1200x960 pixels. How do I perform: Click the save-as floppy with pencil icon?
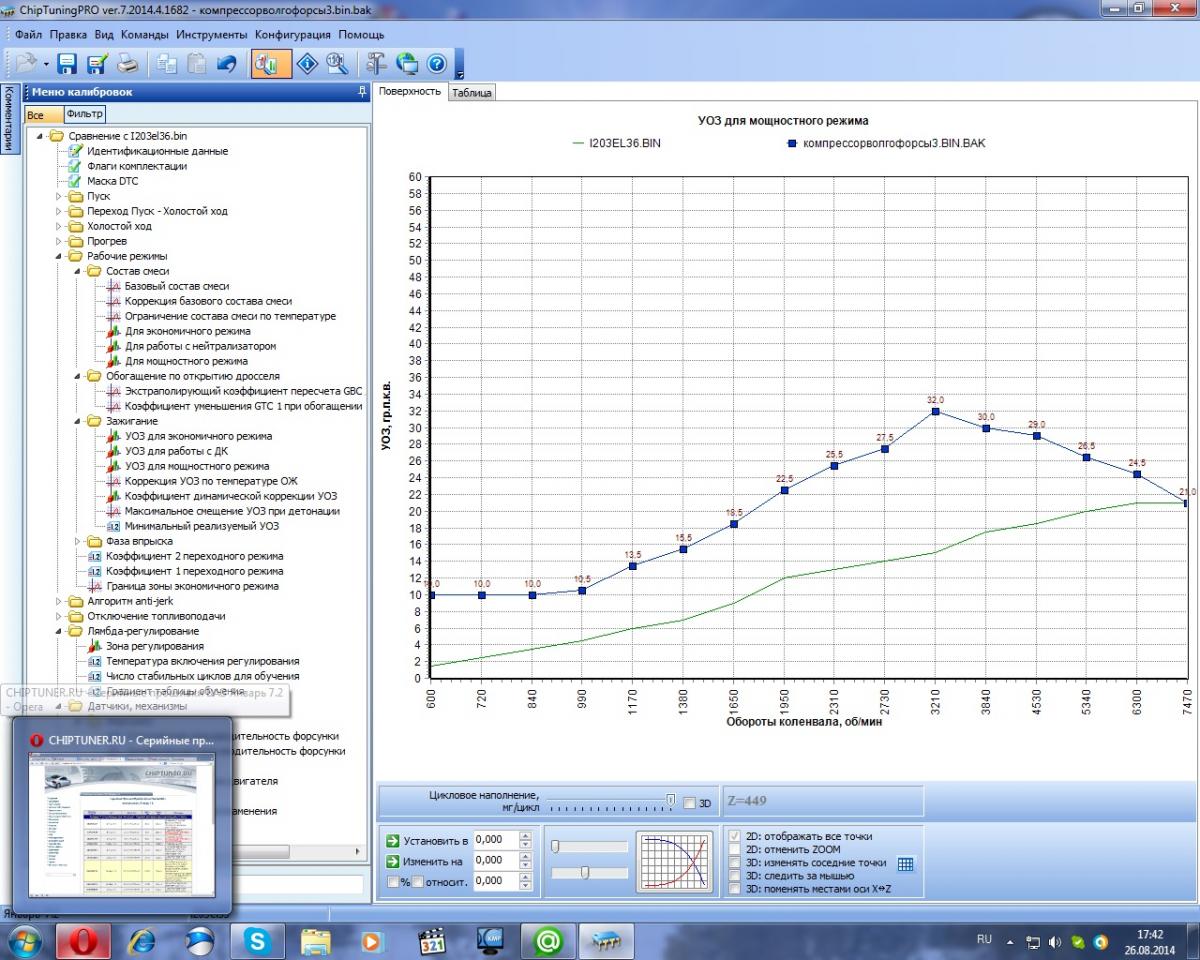click(97, 64)
